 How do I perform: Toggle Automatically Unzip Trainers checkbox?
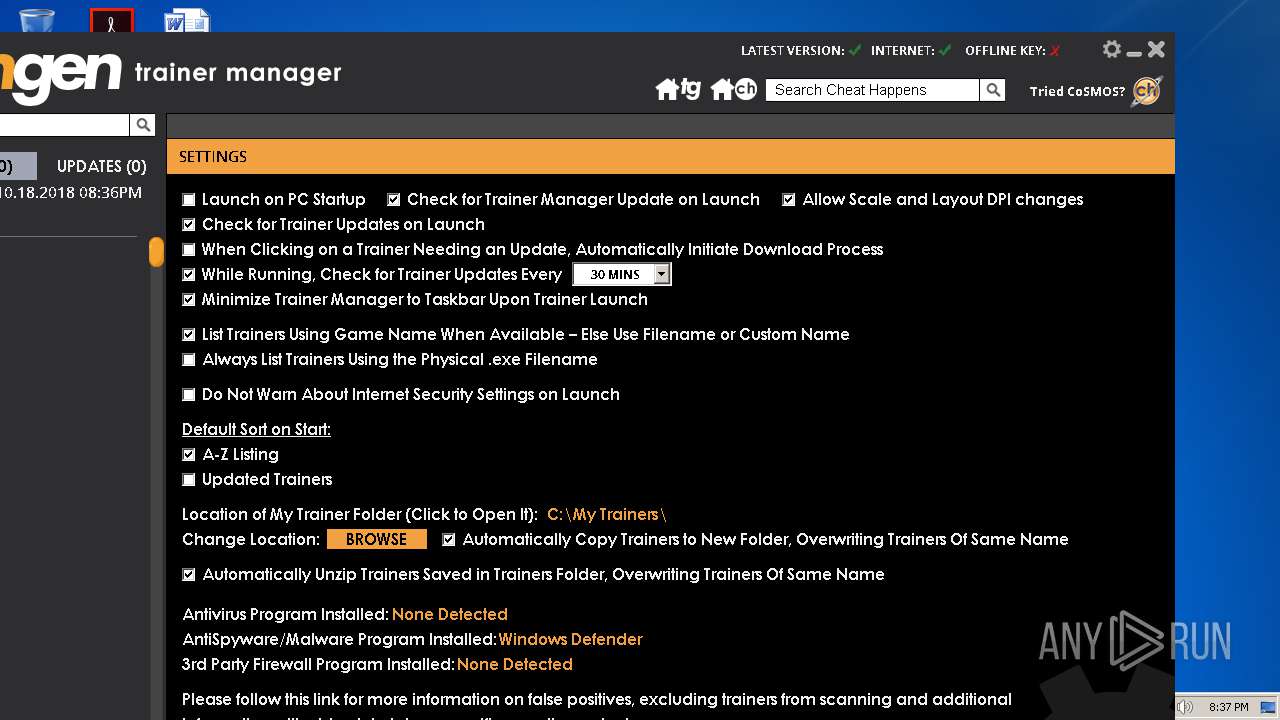(x=189, y=575)
